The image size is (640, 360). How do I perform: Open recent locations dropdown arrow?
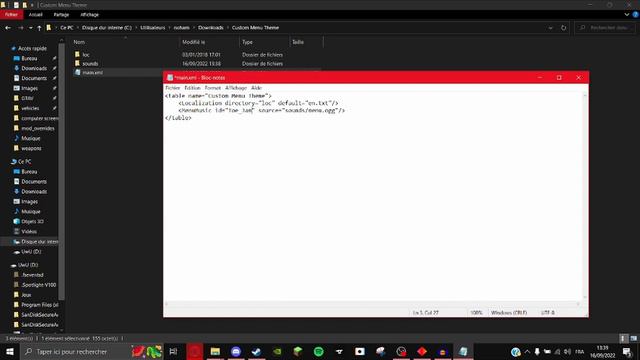tap(30, 28)
